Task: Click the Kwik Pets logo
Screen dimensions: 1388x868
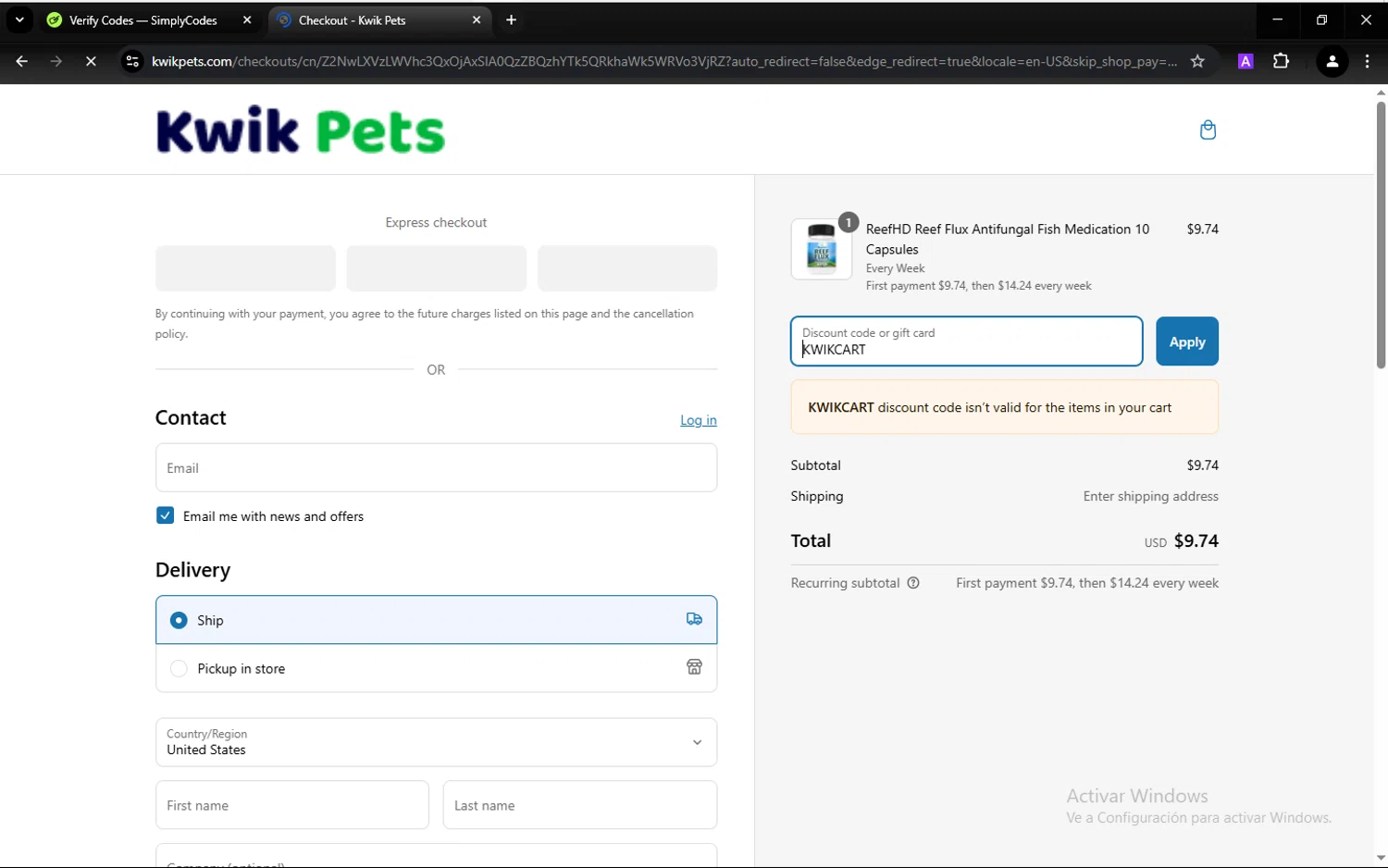Action: pyautogui.click(x=301, y=130)
